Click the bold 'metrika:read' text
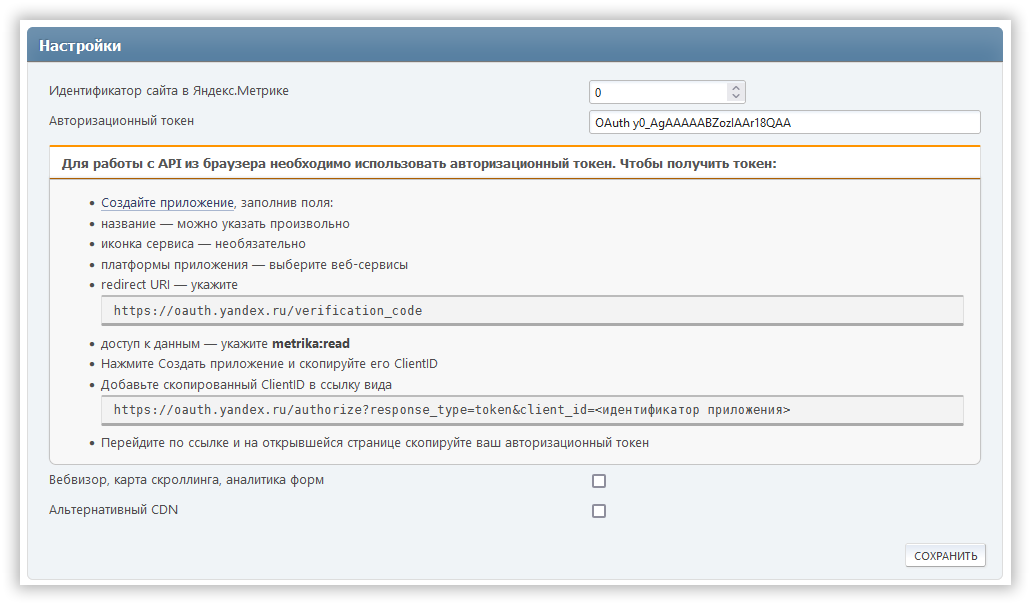Image resolution: width=1031 pixels, height=605 pixels. pyautogui.click(x=310, y=344)
